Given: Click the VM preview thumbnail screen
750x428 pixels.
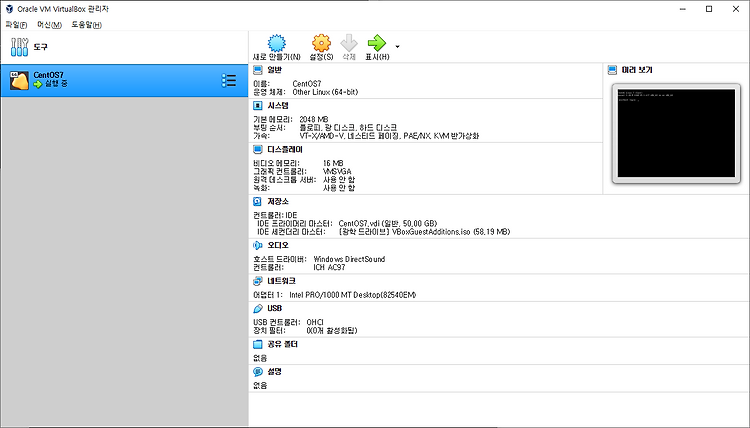Looking at the screenshot, I should (676, 133).
